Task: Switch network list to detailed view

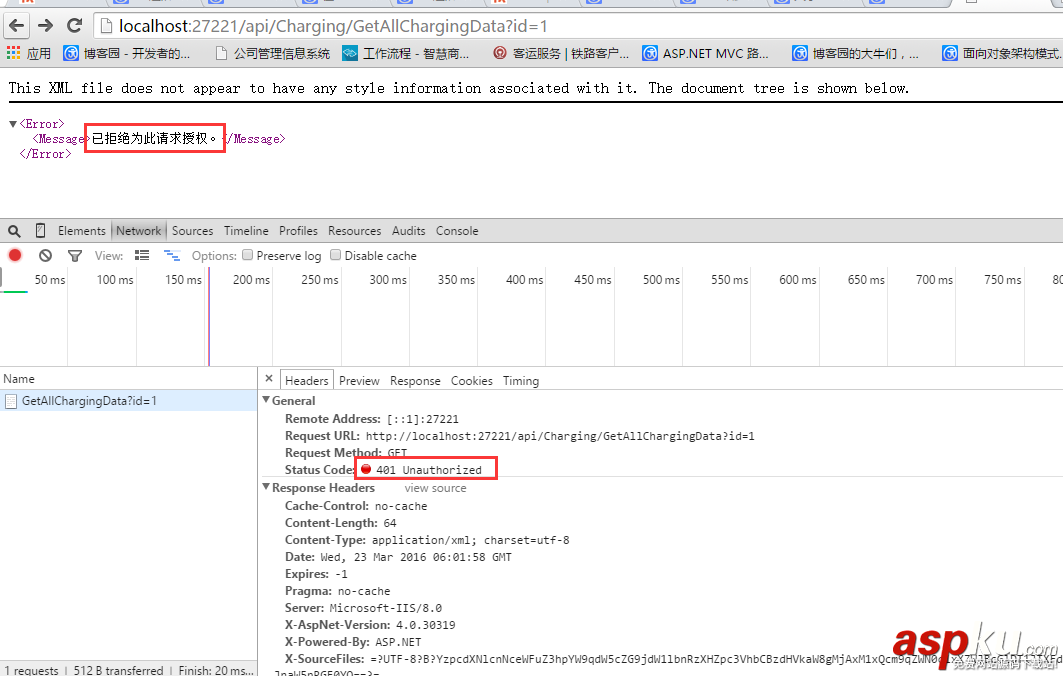Action: click(x=141, y=255)
